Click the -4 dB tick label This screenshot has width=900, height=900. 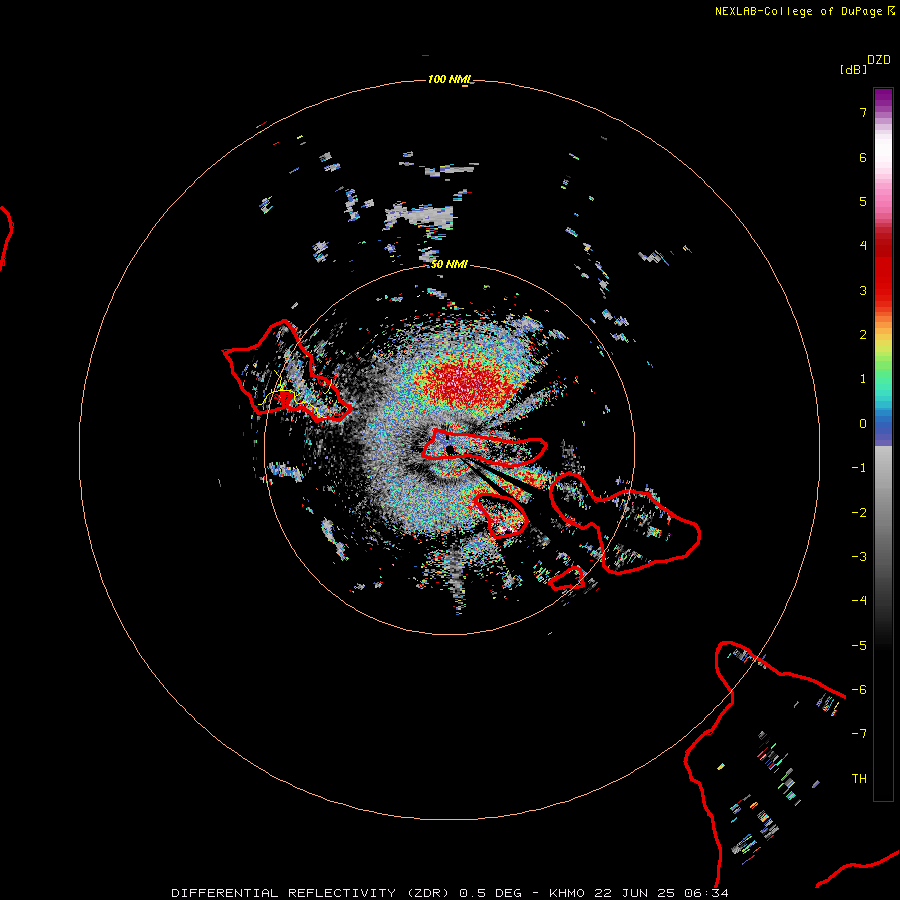pyautogui.click(x=859, y=601)
